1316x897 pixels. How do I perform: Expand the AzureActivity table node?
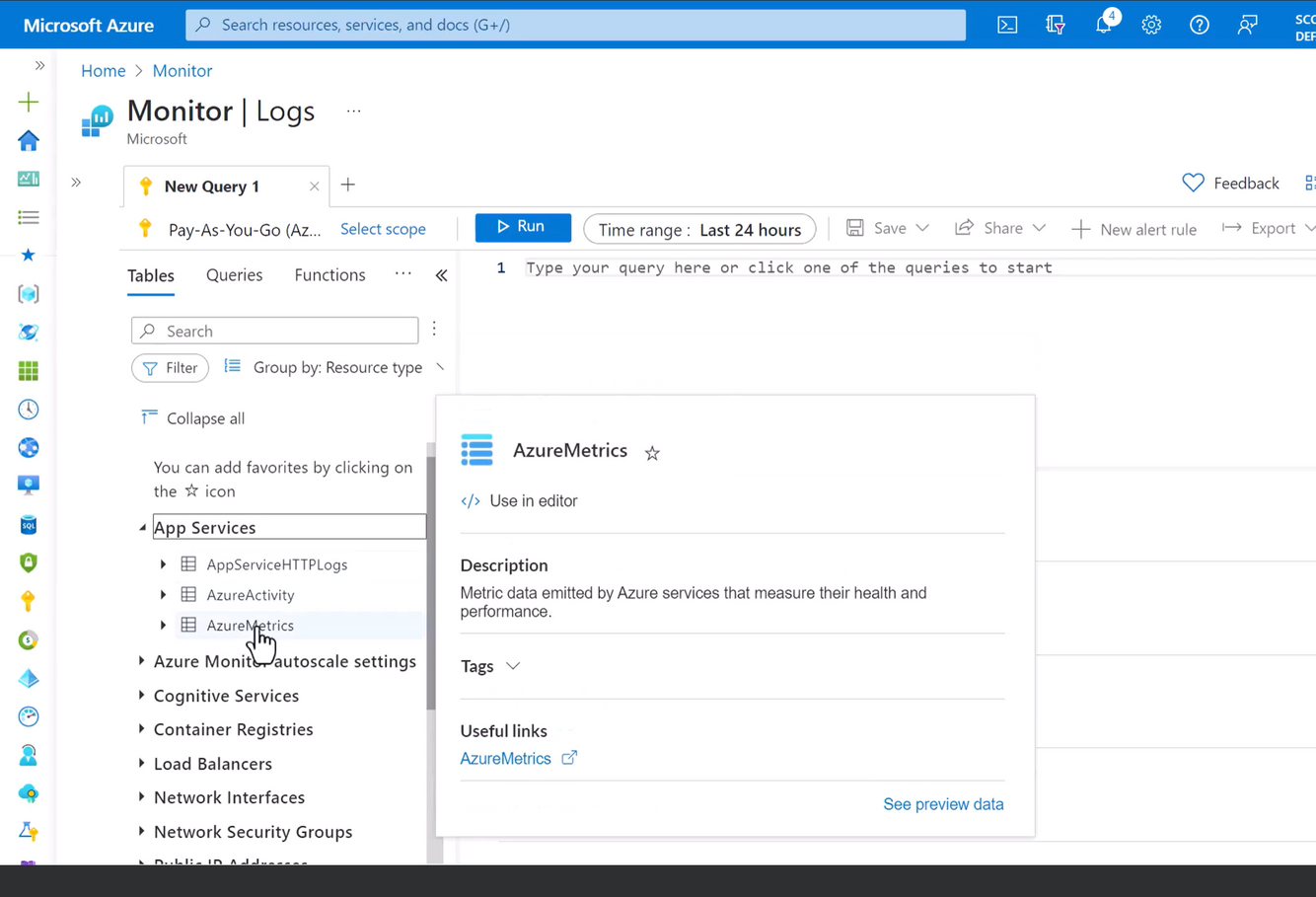(x=163, y=595)
